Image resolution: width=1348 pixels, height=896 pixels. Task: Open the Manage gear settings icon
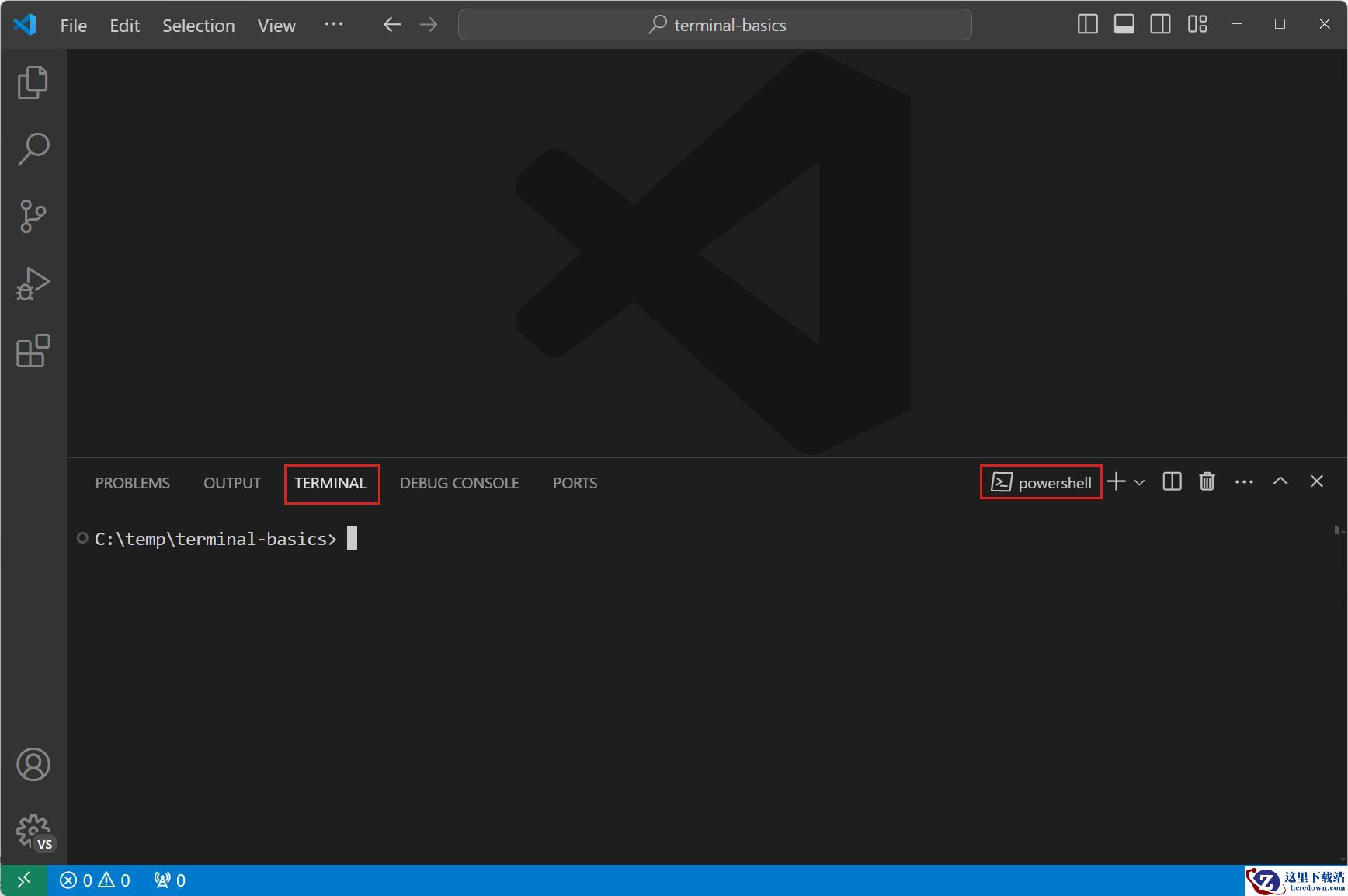pyautogui.click(x=34, y=832)
